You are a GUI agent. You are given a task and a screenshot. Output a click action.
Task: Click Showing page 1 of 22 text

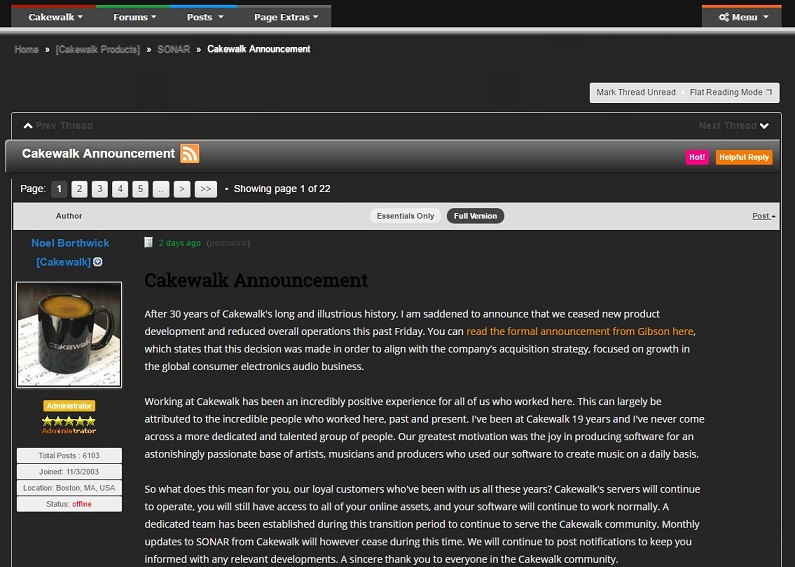(x=282, y=189)
